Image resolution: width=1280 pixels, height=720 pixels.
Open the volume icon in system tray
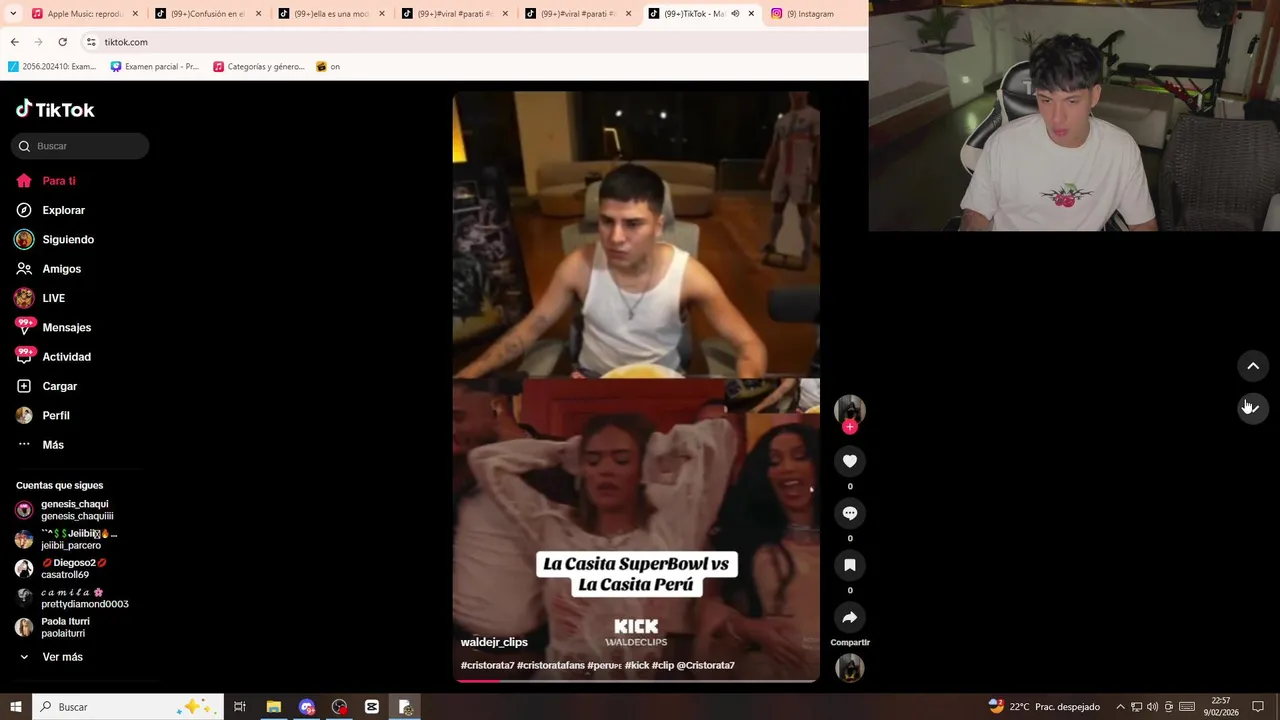[x=1152, y=706]
